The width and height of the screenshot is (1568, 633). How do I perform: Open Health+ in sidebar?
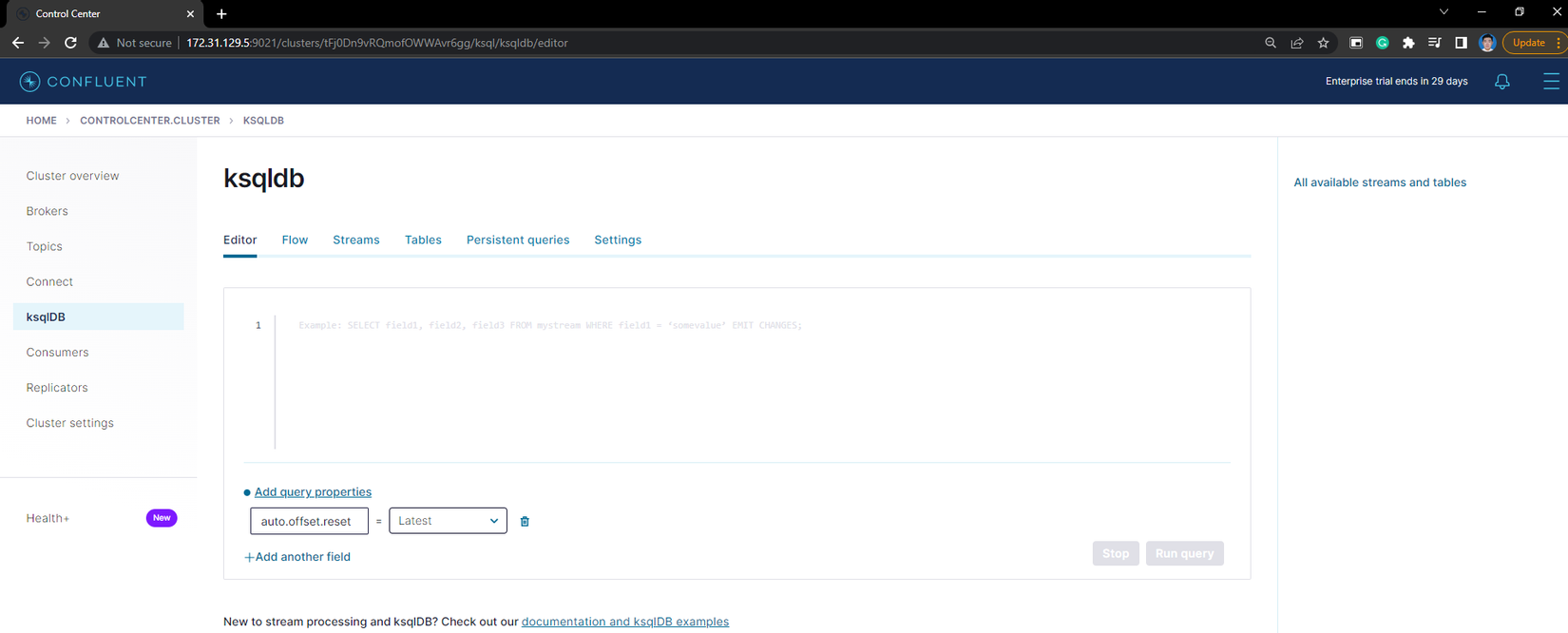coord(48,518)
